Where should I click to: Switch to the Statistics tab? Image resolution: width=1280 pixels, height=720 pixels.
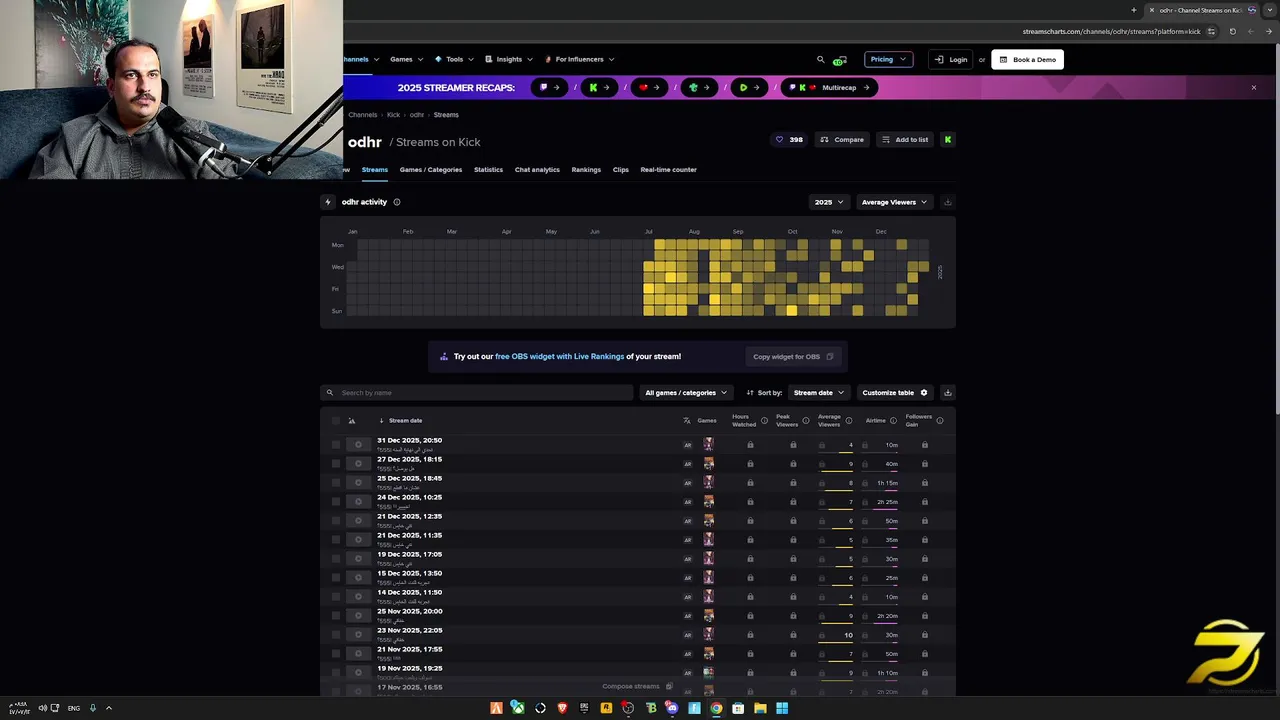tap(488, 170)
